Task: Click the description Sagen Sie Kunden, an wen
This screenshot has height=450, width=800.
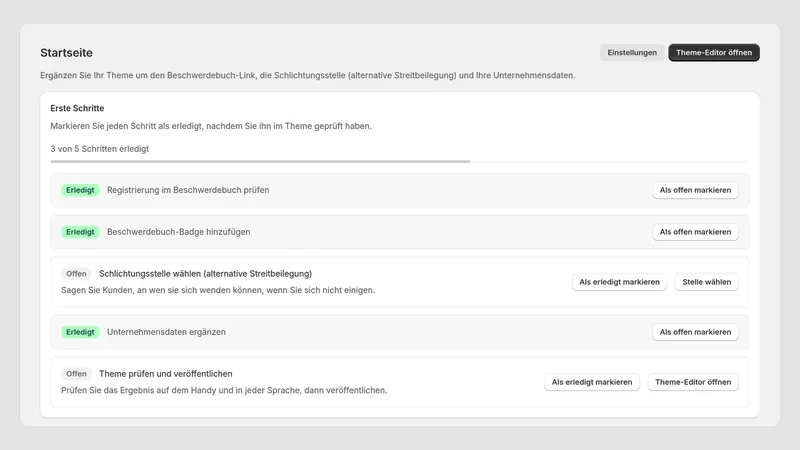Action: [x=218, y=290]
